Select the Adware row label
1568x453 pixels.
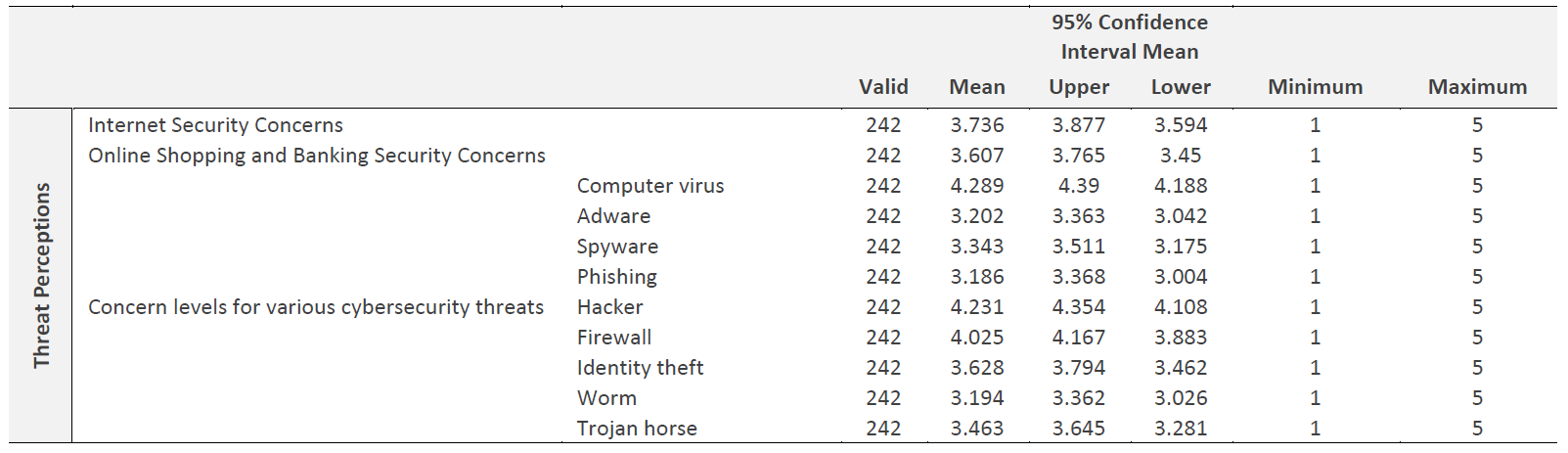613,216
